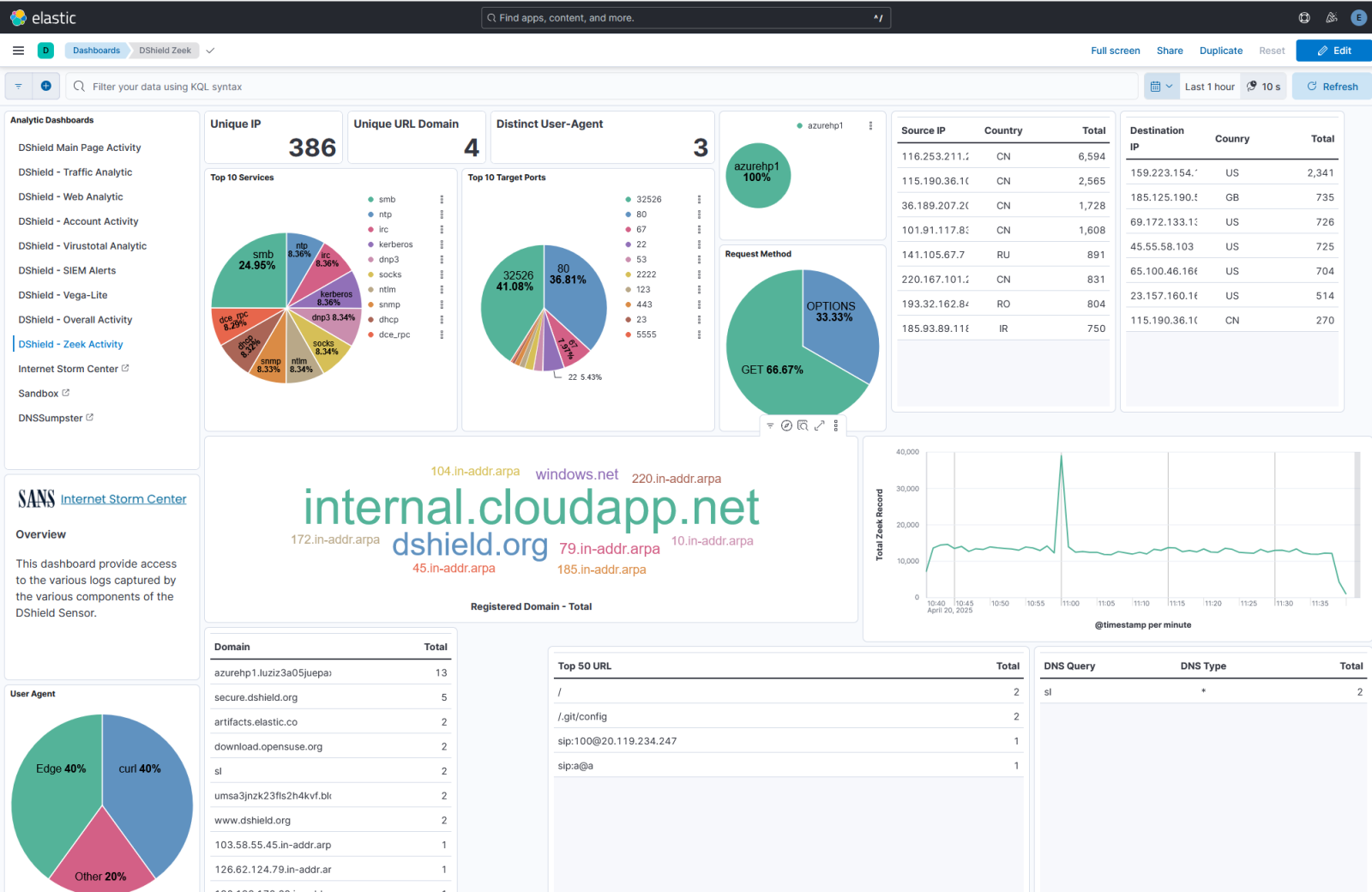Screen dimensions: 1372x892
Task: Click the KQL filter search field
Action: (600, 87)
